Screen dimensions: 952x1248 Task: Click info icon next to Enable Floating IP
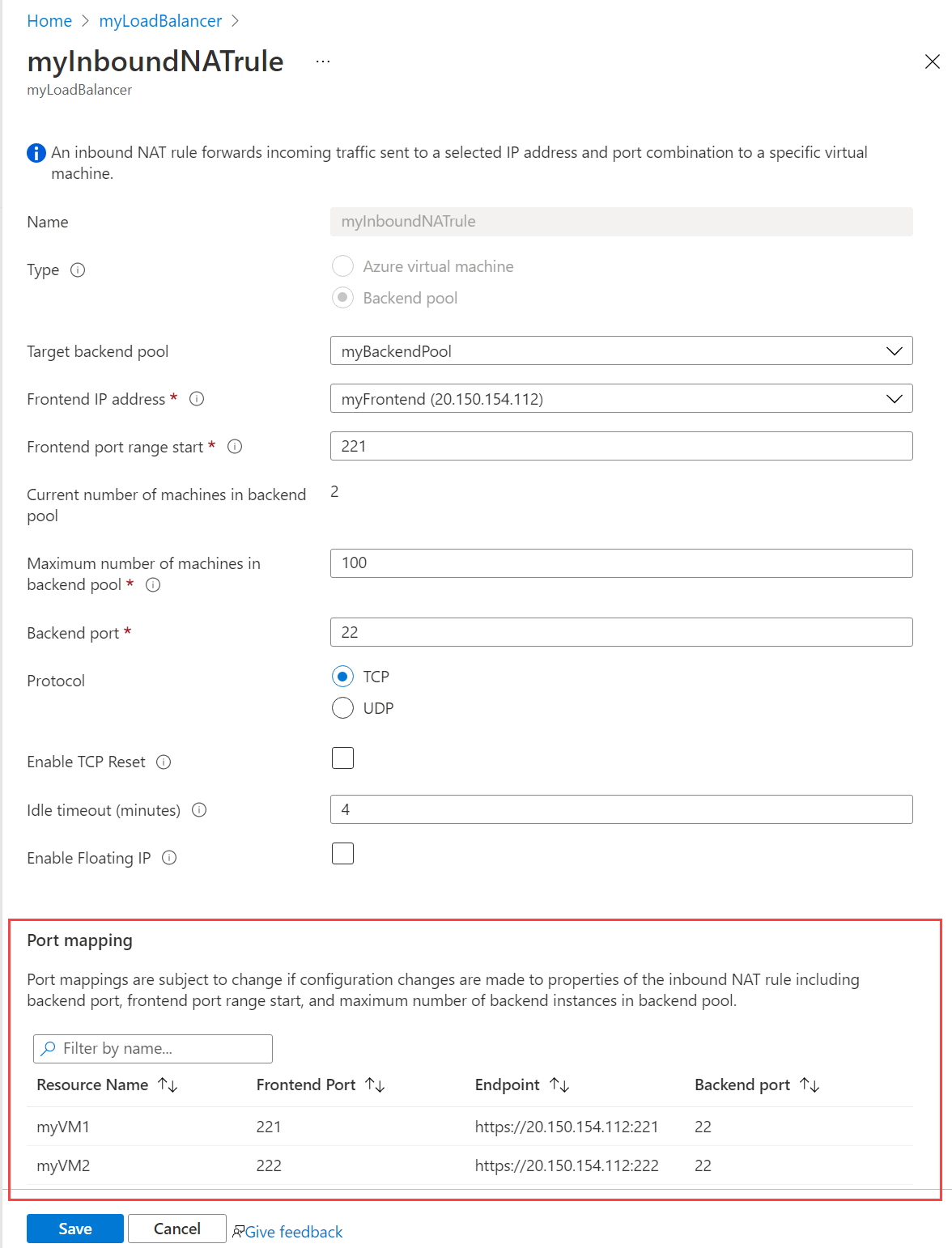pos(169,858)
